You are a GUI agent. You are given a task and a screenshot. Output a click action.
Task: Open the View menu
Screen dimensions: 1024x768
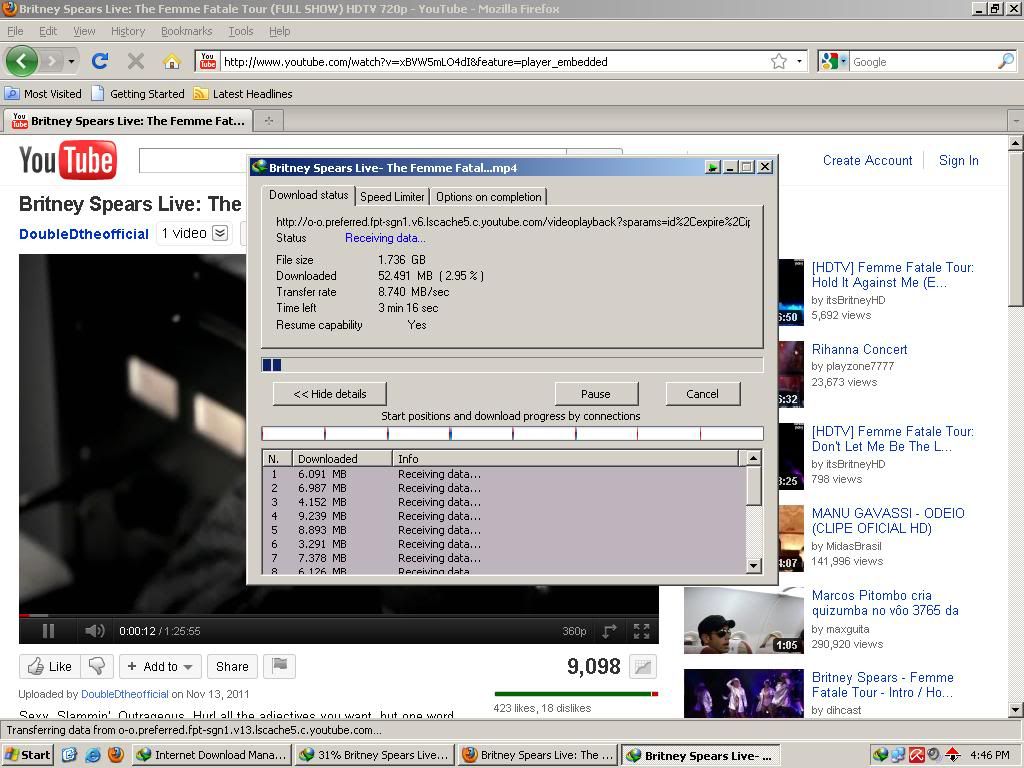(84, 31)
